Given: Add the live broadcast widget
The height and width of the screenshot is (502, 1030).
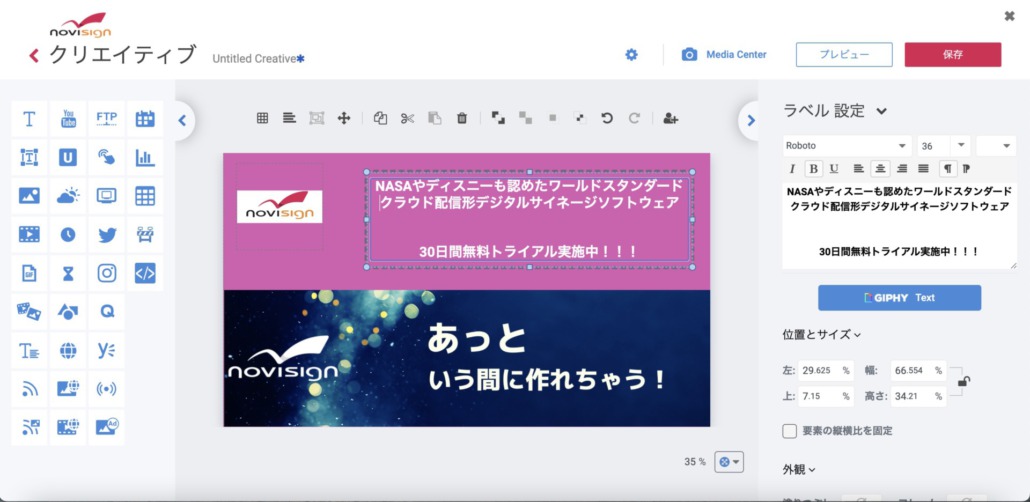Looking at the screenshot, I should click(x=106, y=389).
